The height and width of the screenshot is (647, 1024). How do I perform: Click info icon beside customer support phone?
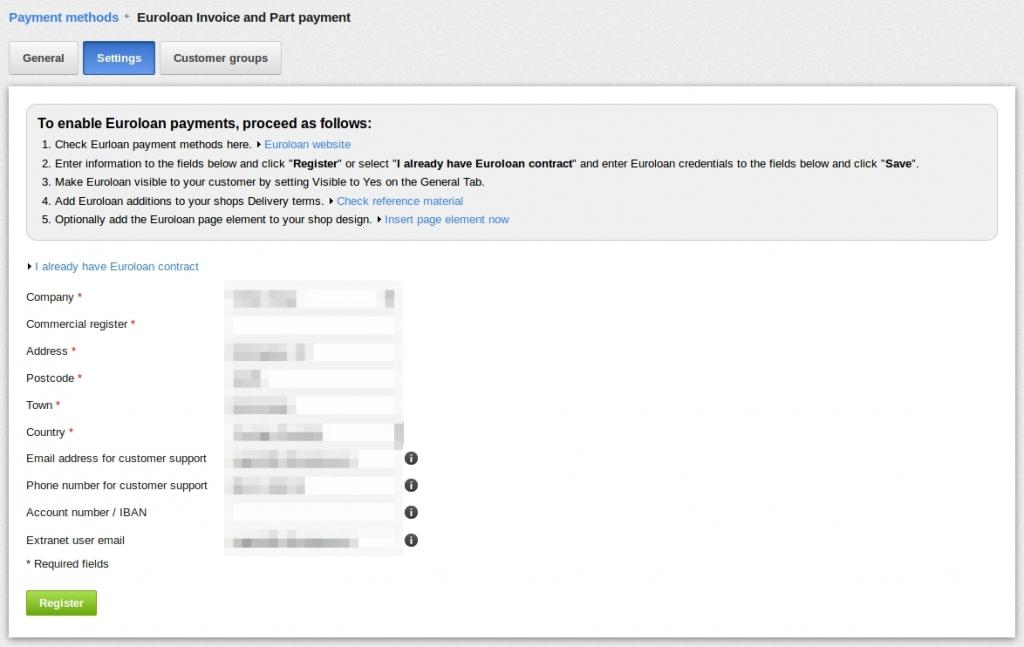pos(411,485)
